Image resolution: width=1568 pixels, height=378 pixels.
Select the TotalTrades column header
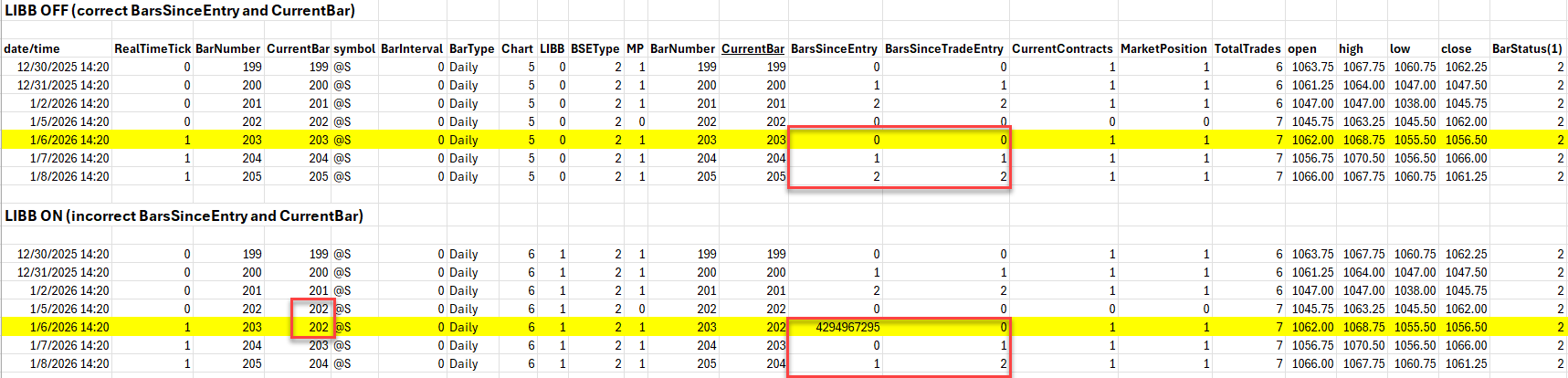click(1247, 48)
